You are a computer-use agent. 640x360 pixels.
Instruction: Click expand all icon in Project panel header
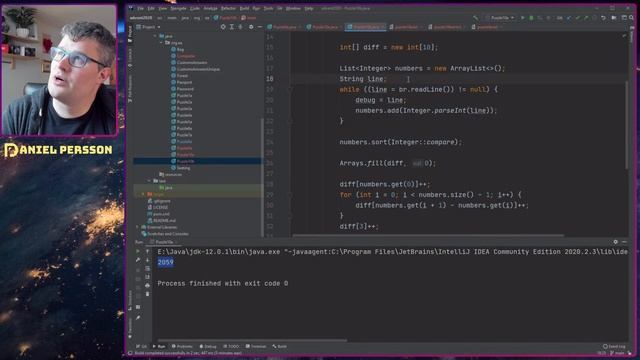[231, 27]
